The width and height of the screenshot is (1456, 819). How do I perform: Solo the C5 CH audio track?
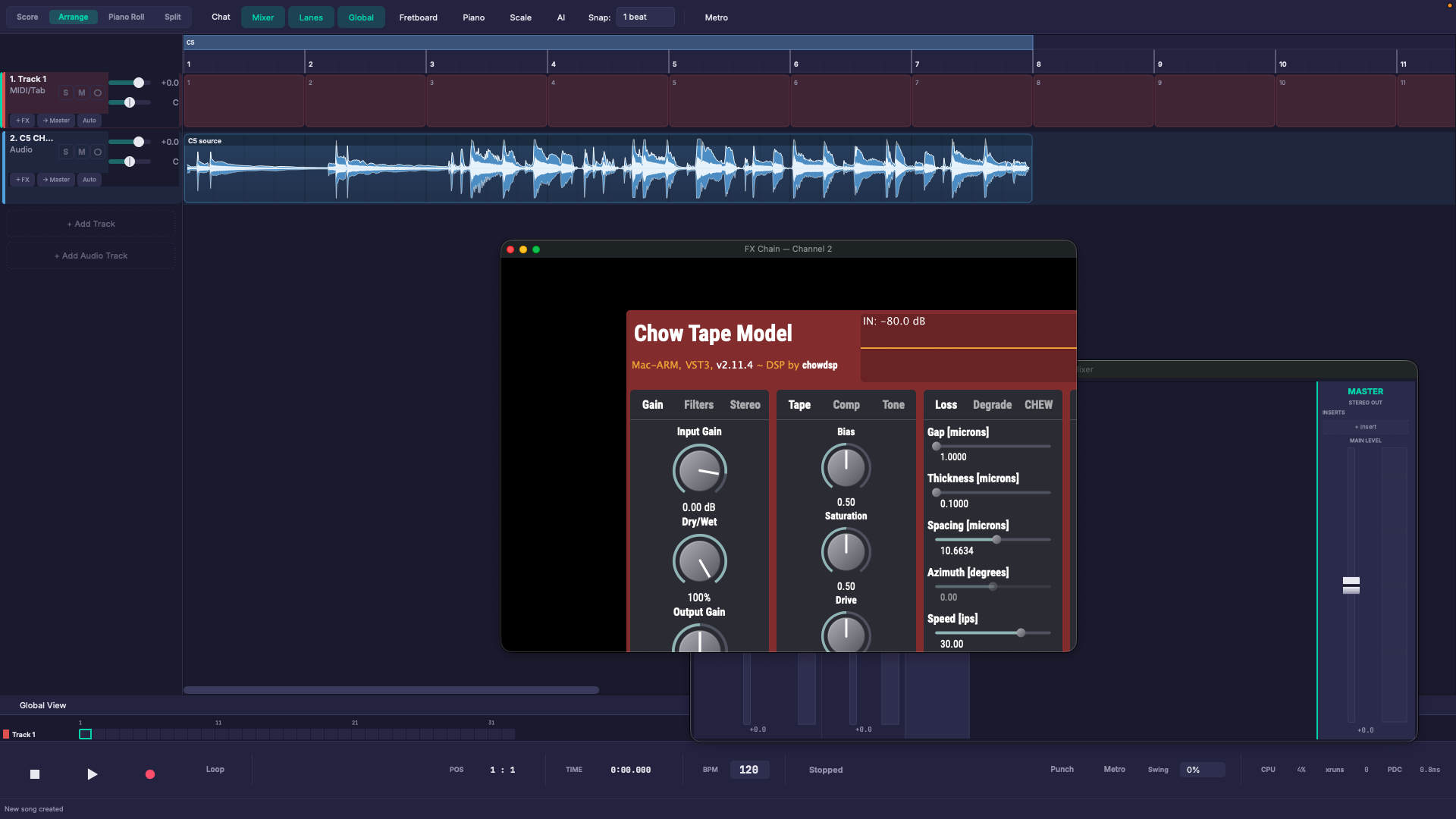coord(66,152)
